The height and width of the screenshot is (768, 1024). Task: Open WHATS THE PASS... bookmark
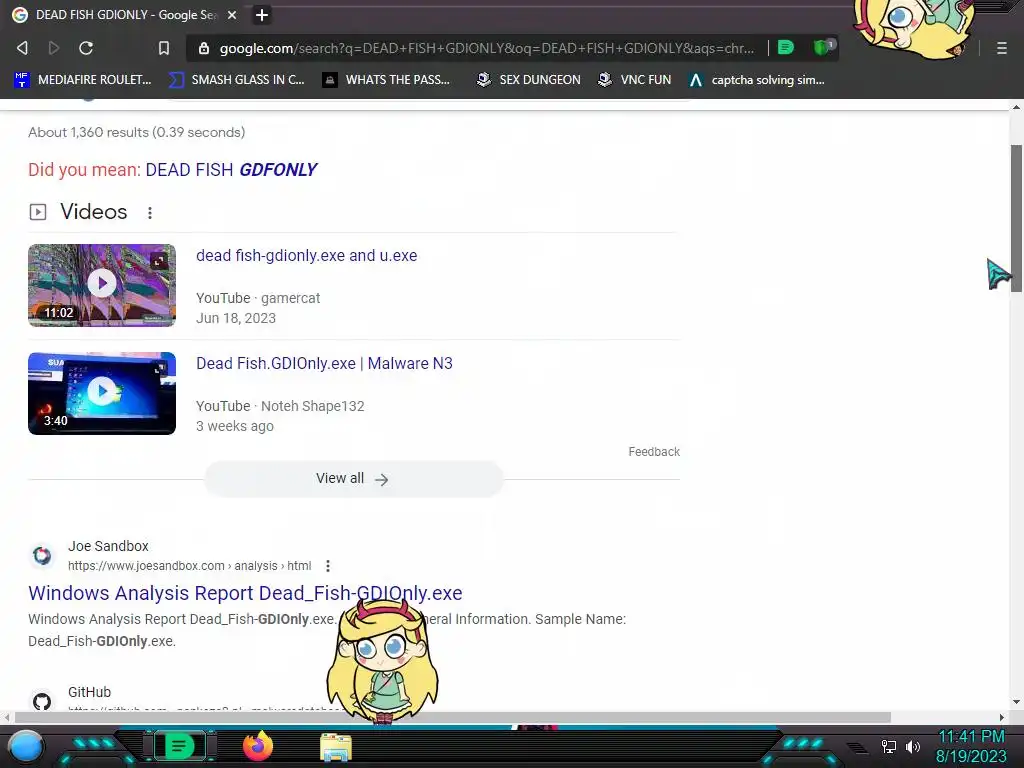tap(387, 80)
